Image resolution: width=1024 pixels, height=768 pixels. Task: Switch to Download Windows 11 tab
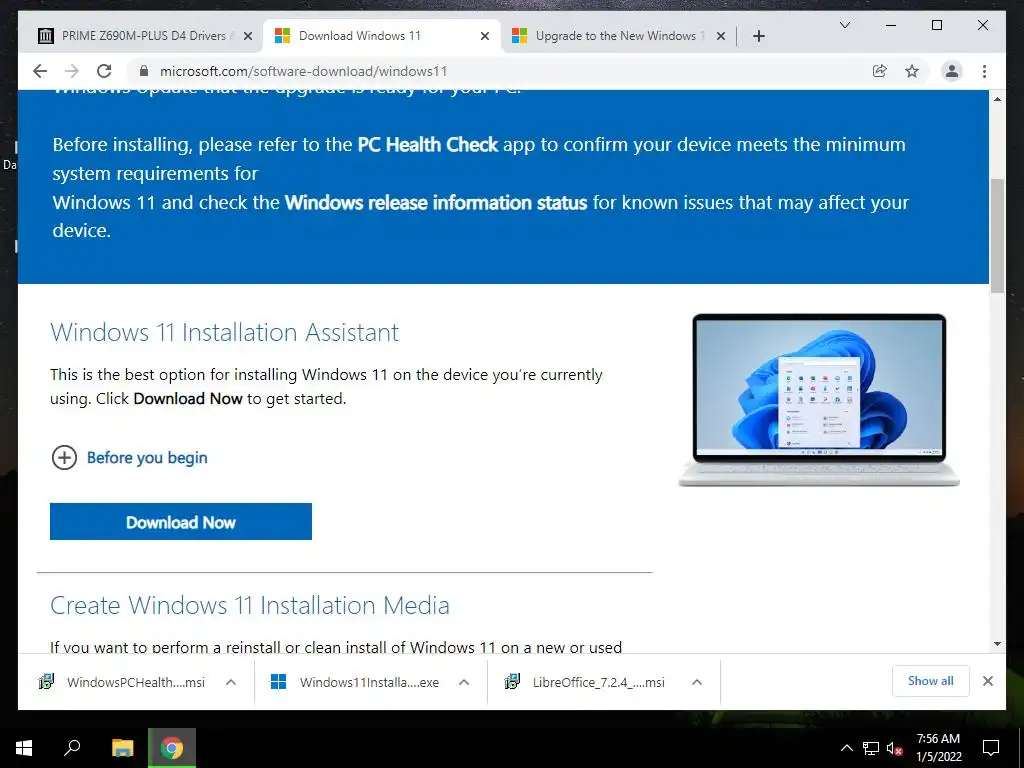(382, 36)
